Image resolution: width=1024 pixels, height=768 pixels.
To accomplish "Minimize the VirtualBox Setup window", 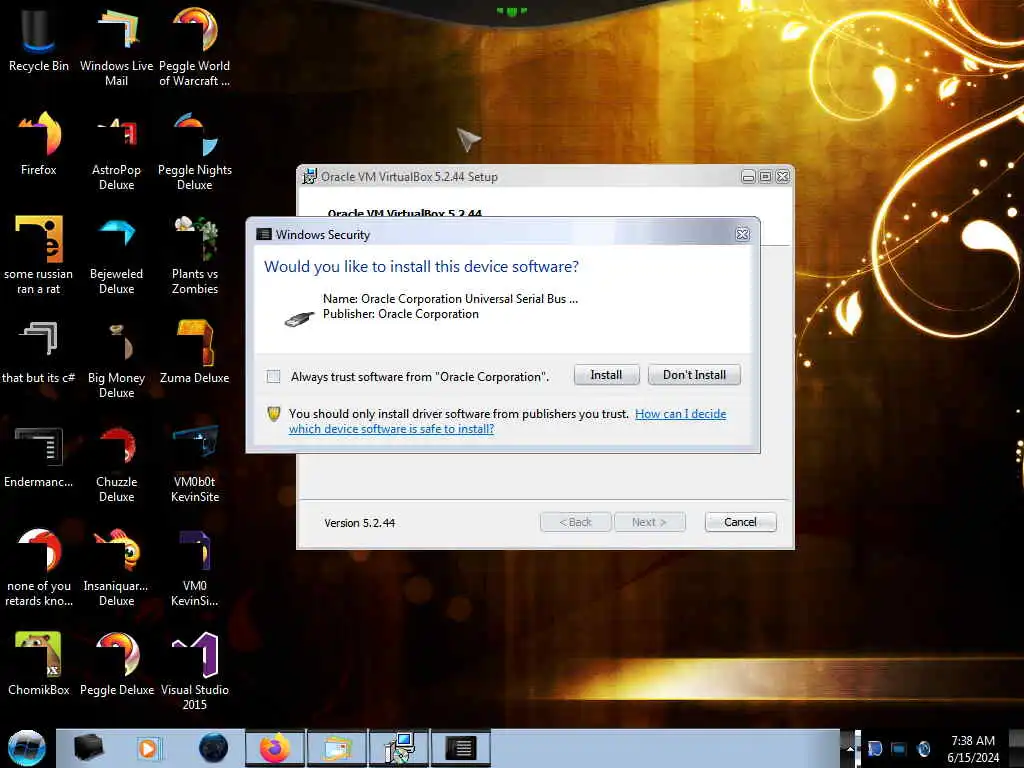I will coord(748,176).
